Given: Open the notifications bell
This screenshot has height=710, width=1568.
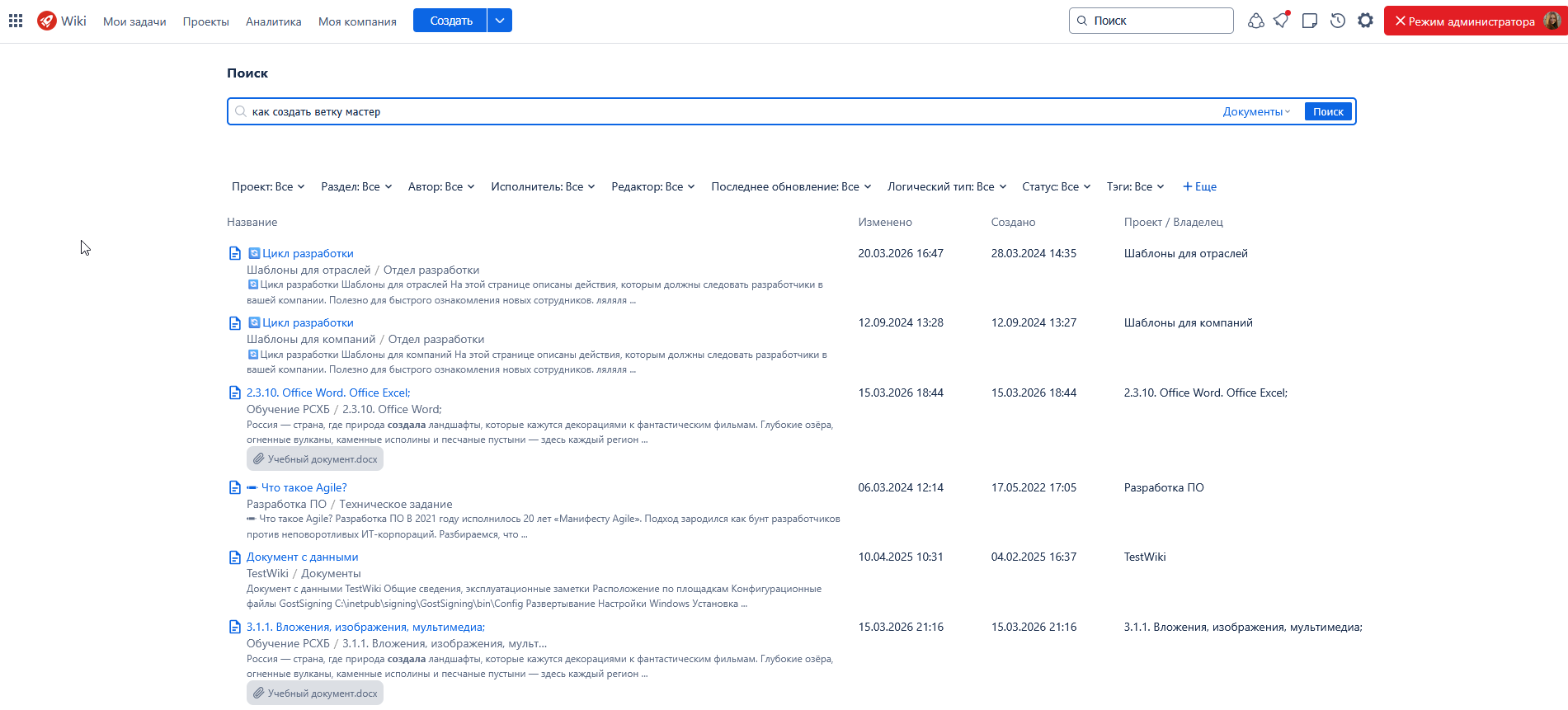Looking at the screenshot, I should [1281, 21].
